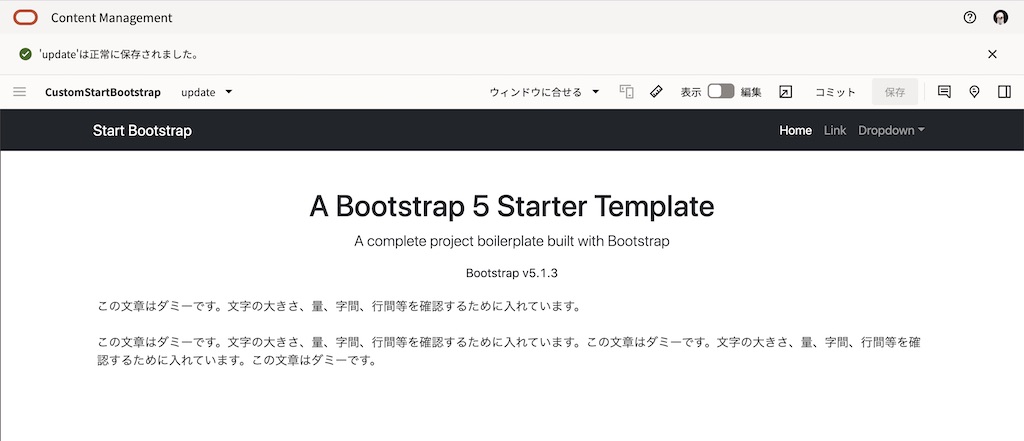Dismiss the save success notification

click(x=992, y=54)
